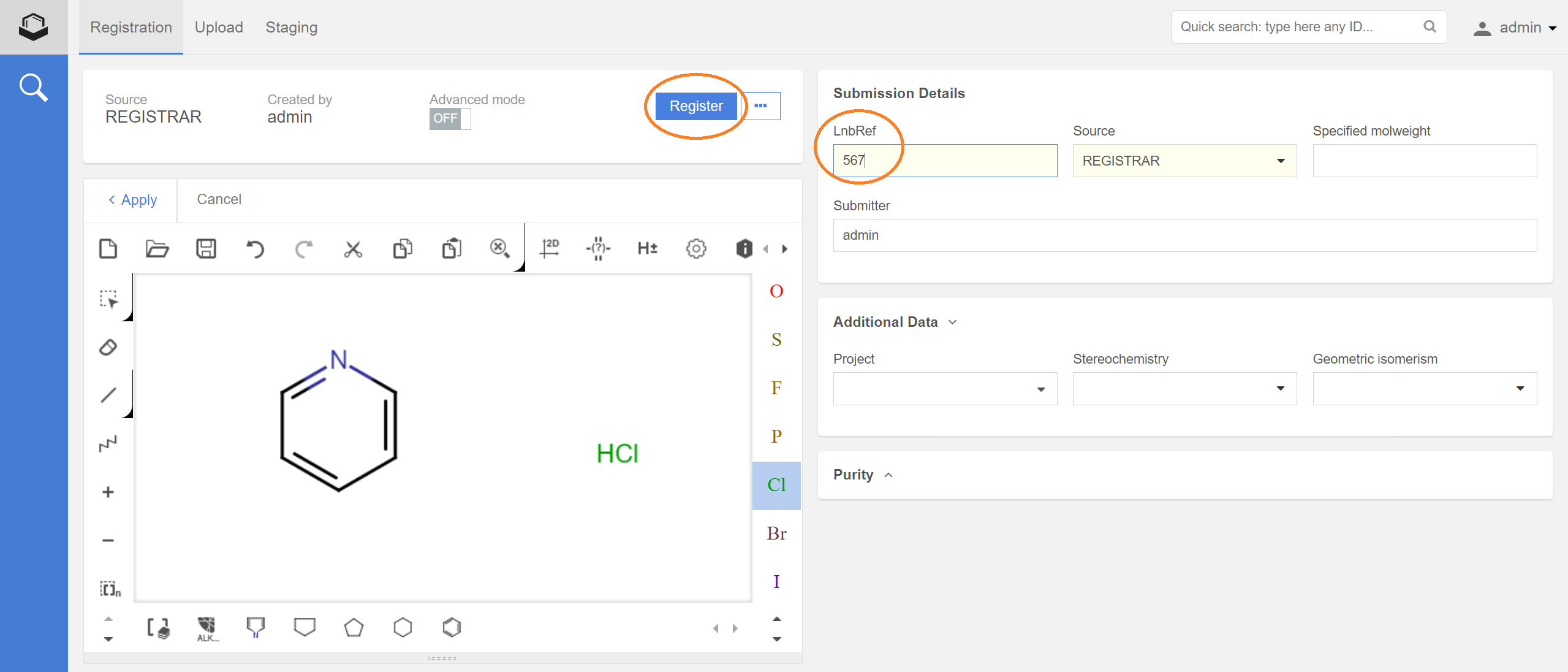Select the undo action icon
The width and height of the screenshot is (1568, 672).
coord(256,249)
